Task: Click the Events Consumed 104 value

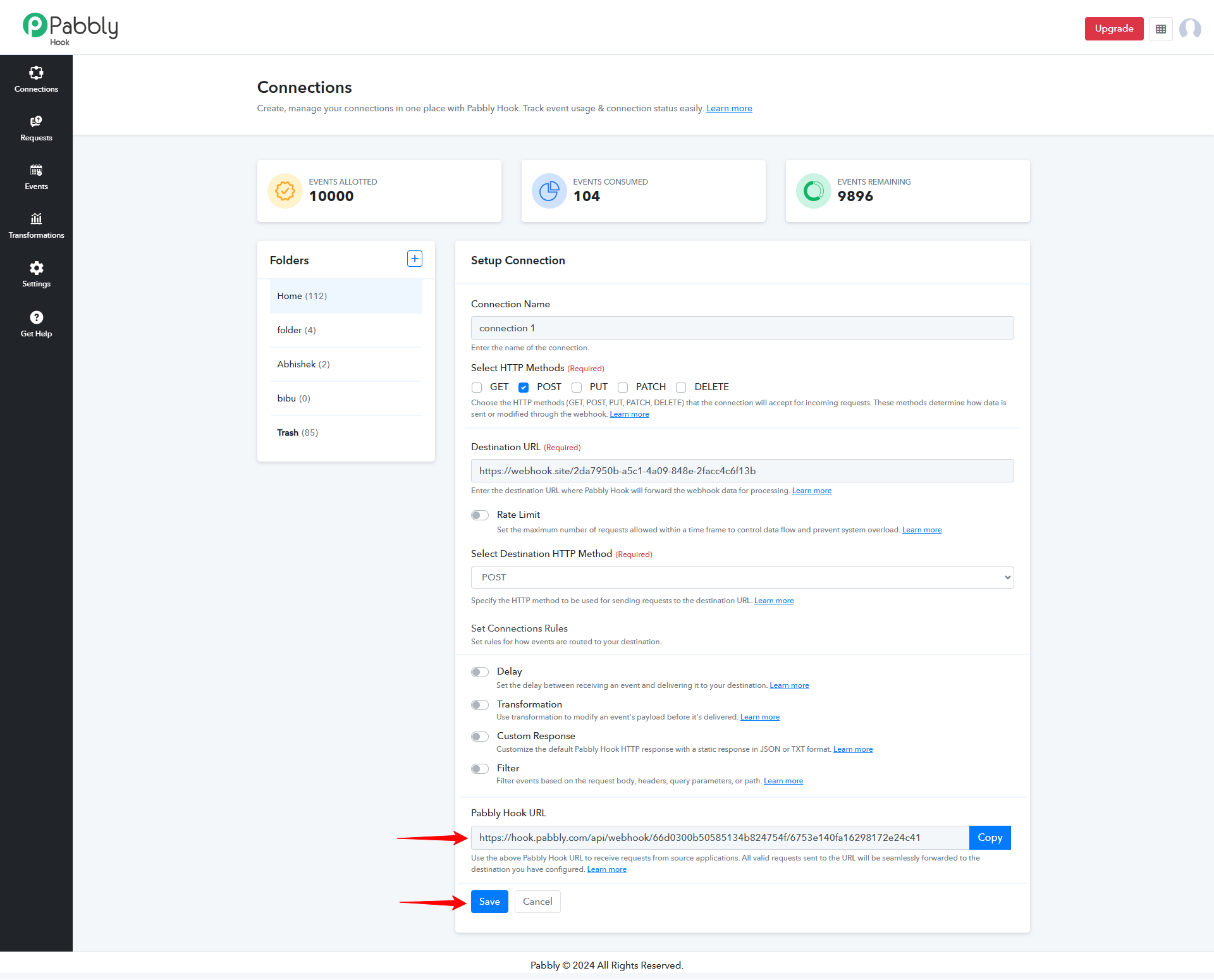Action: pos(587,197)
